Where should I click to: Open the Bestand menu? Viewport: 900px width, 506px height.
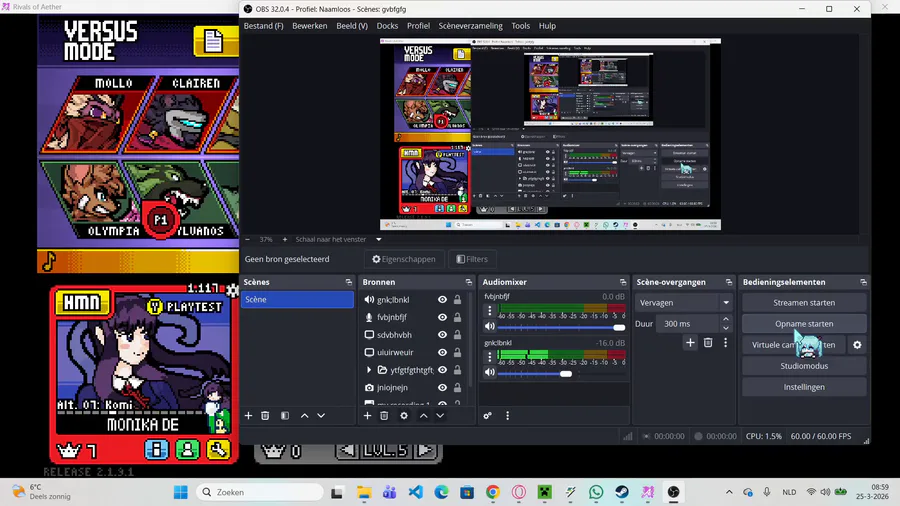(263, 26)
